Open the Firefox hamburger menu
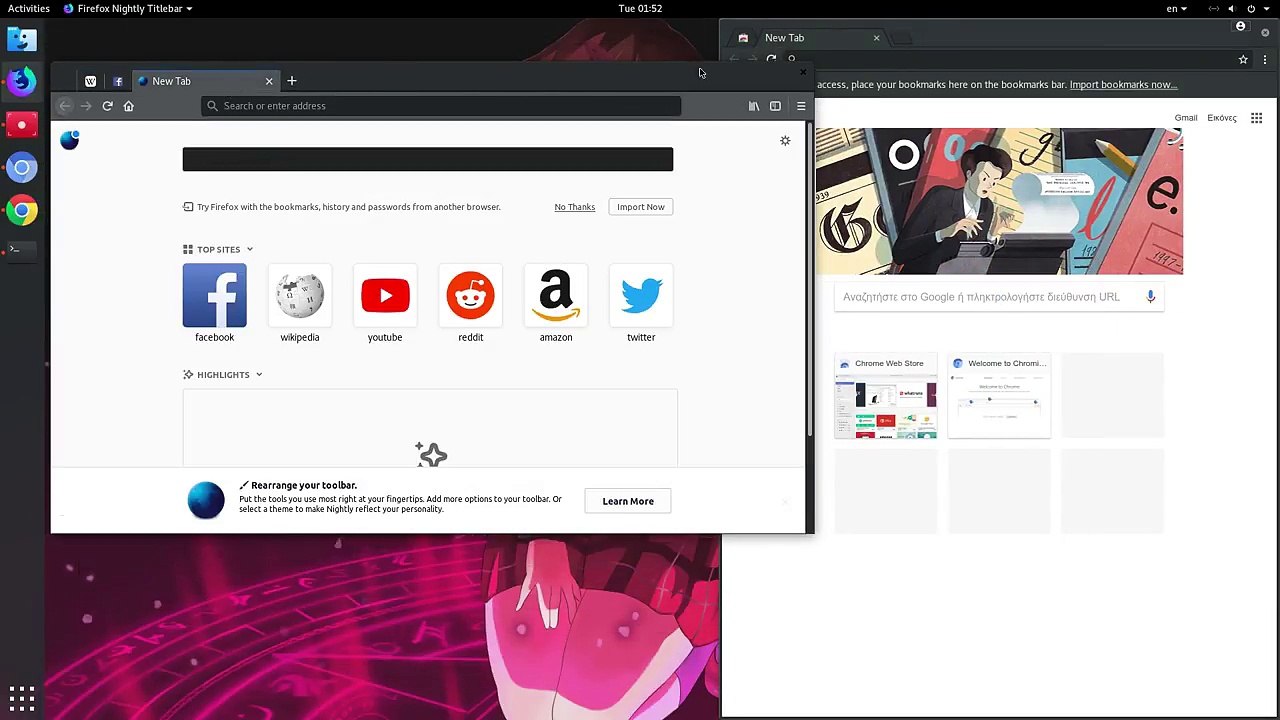The width and height of the screenshot is (1280, 720). pyautogui.click(x=800, y=106)
